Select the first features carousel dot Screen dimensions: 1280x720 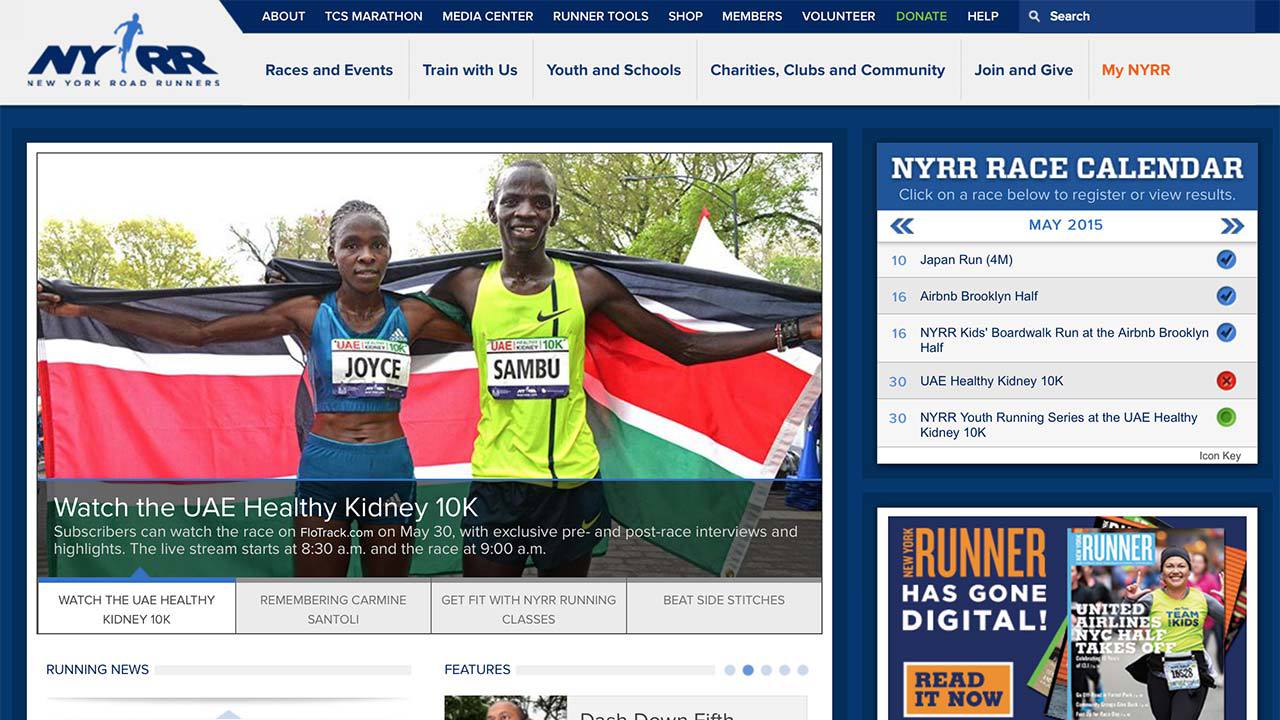pyautogui.click(x=730, y=670)
